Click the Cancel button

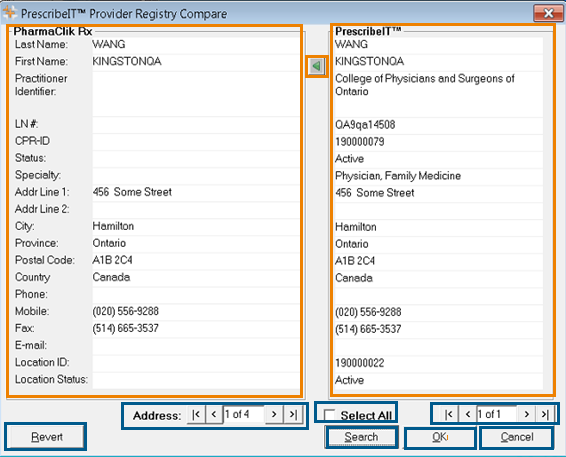[x=517, y=438]
